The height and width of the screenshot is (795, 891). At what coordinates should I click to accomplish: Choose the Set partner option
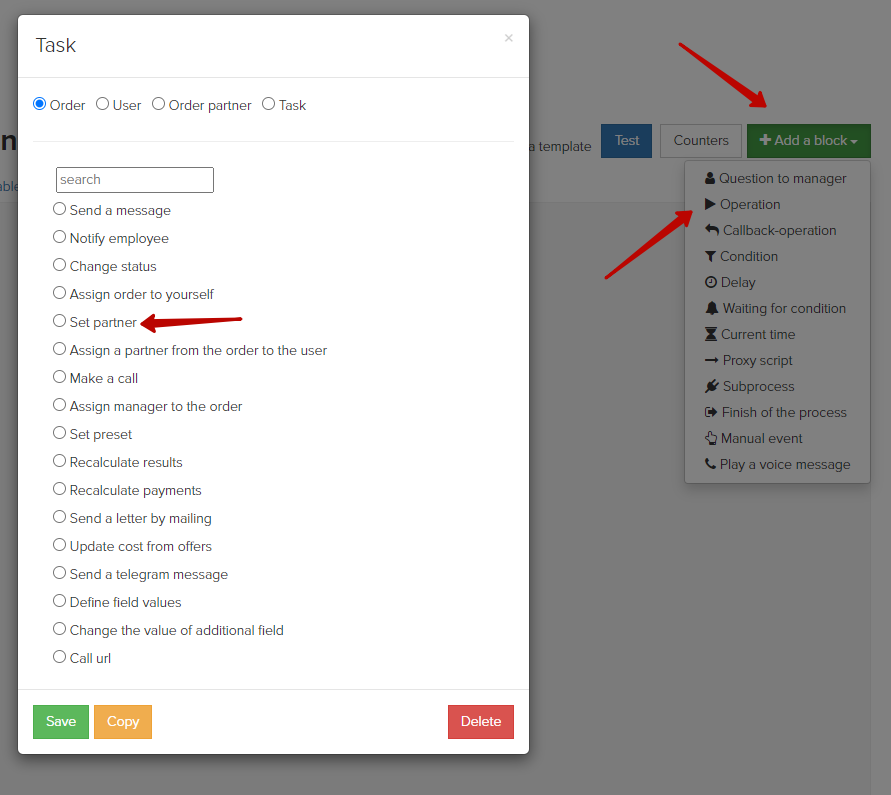59,321
